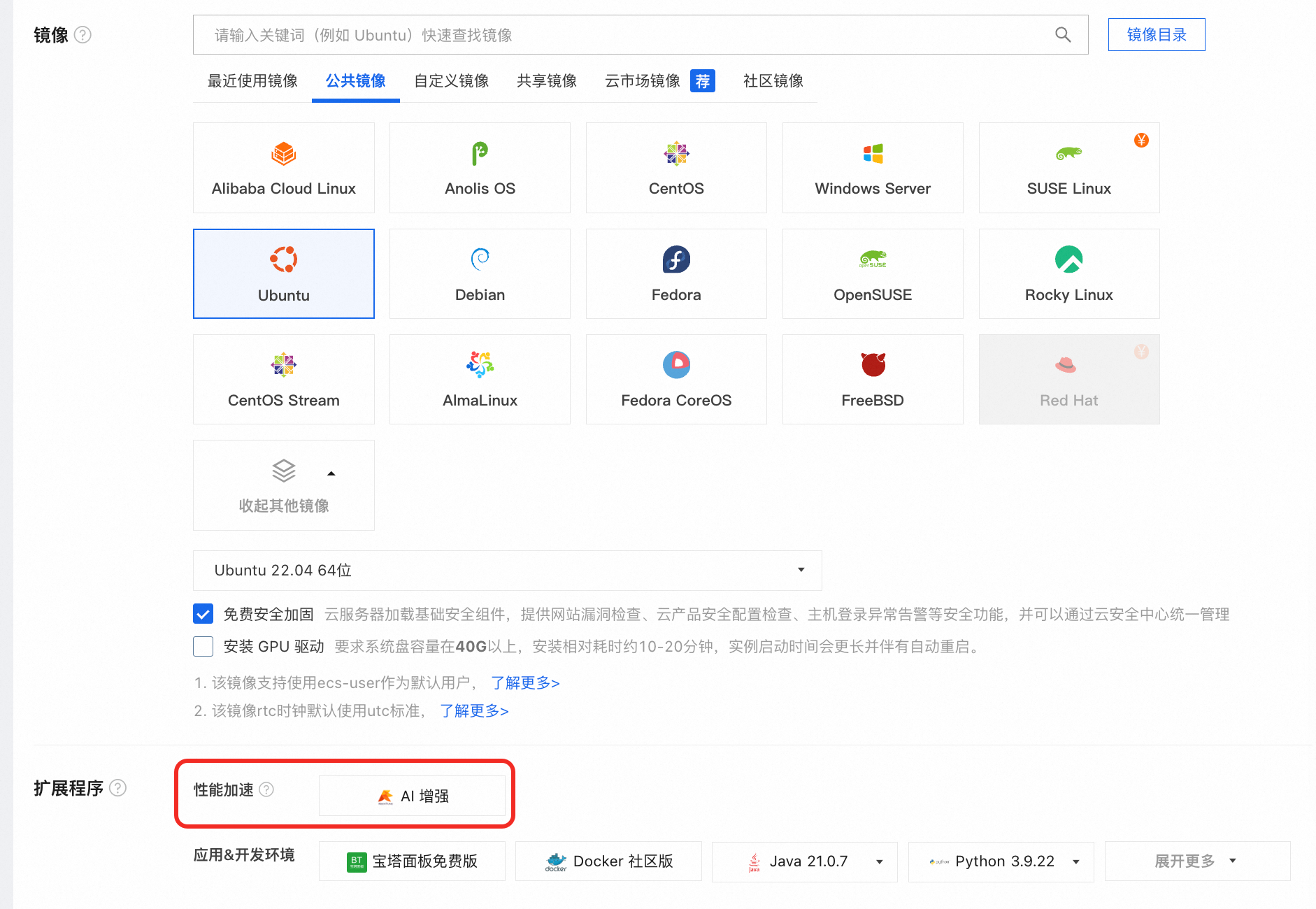Screen dimensions: 1316x909
Task: Open 了解更多 link about rtc clock utc
Action: point(474,710)
